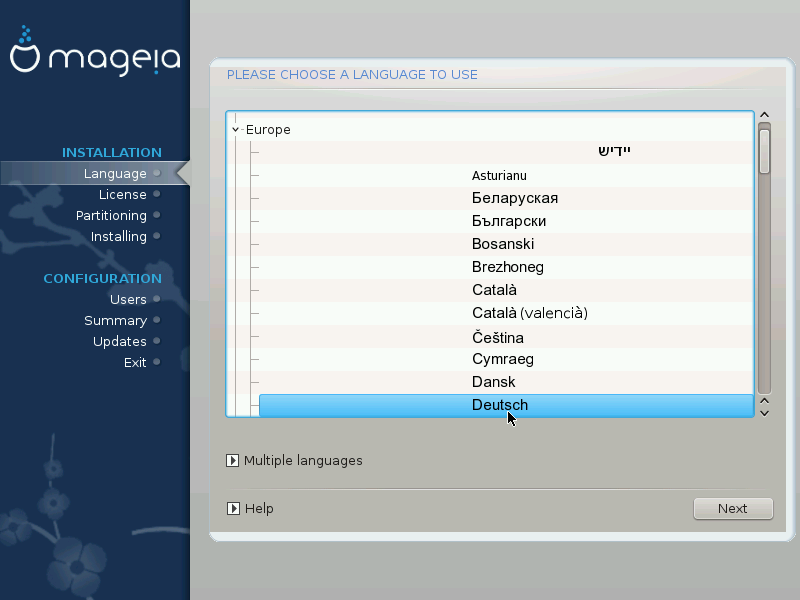Click the Europe group label

pyautogui.click(x=268, y=130)
